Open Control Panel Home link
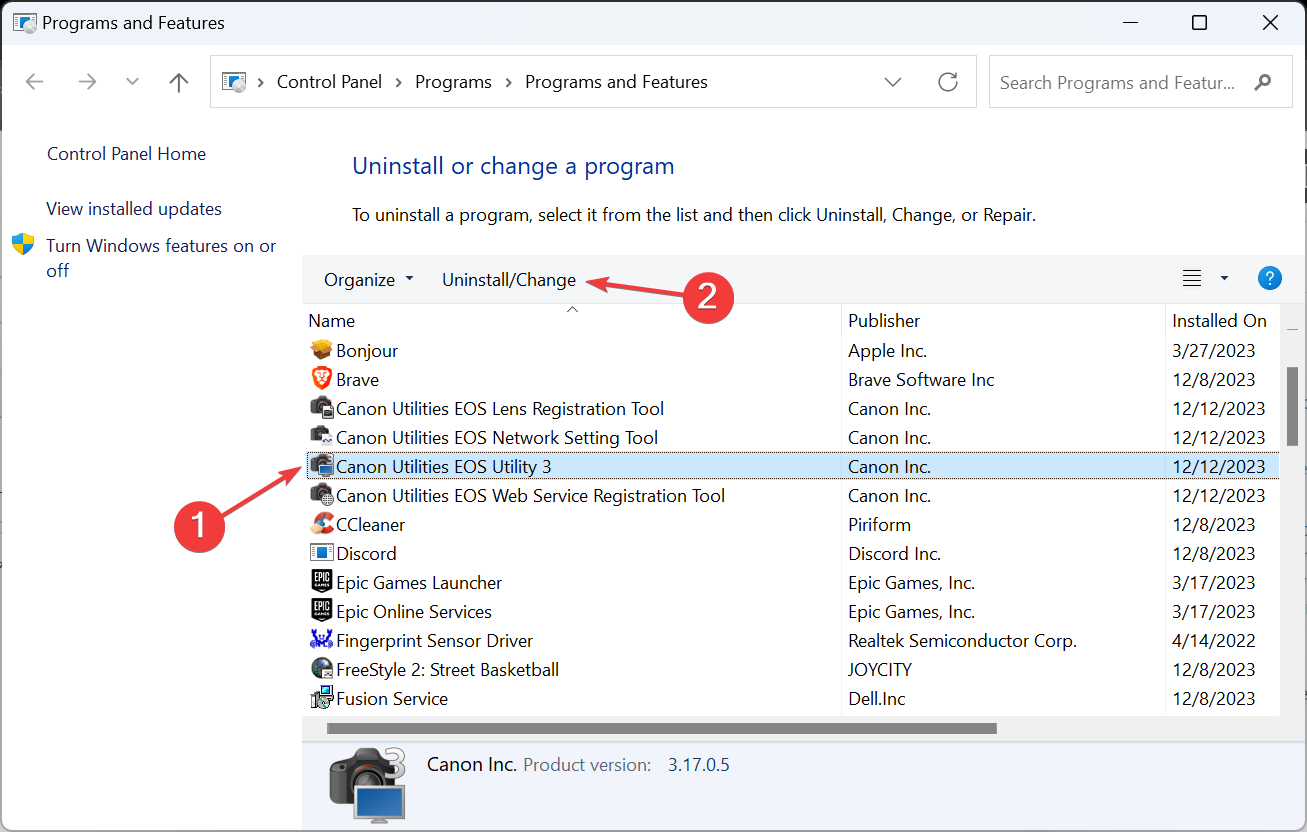 126,154
